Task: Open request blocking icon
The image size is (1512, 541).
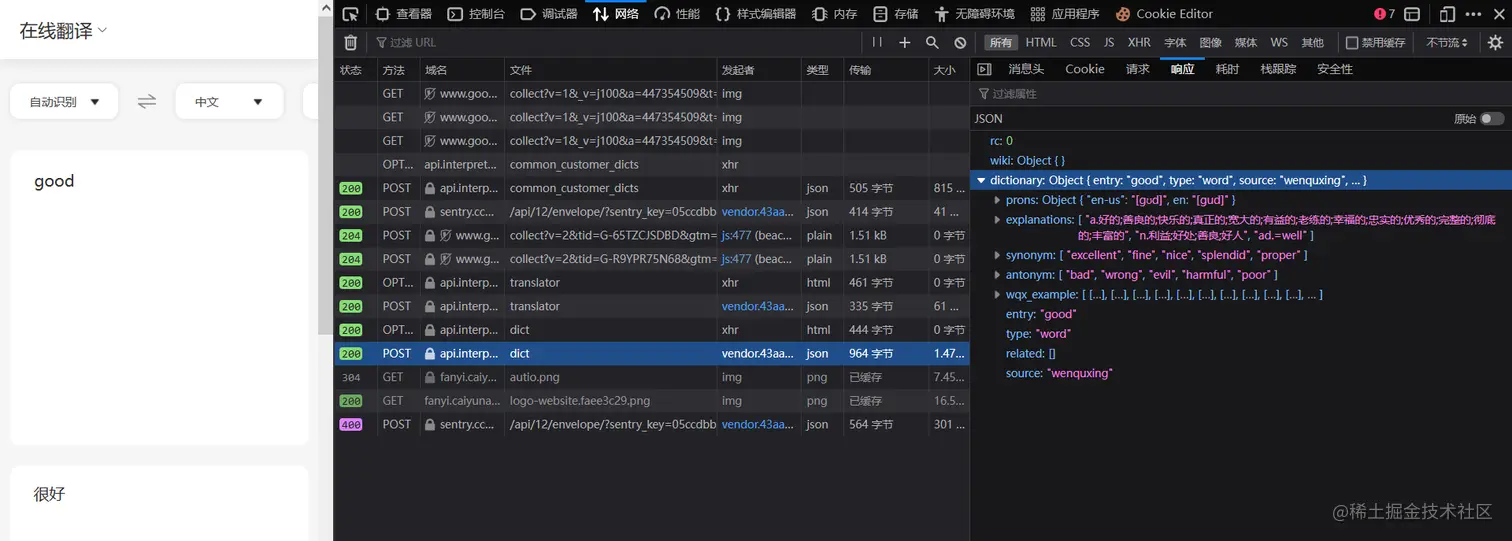Action: (x=960, y=42)
